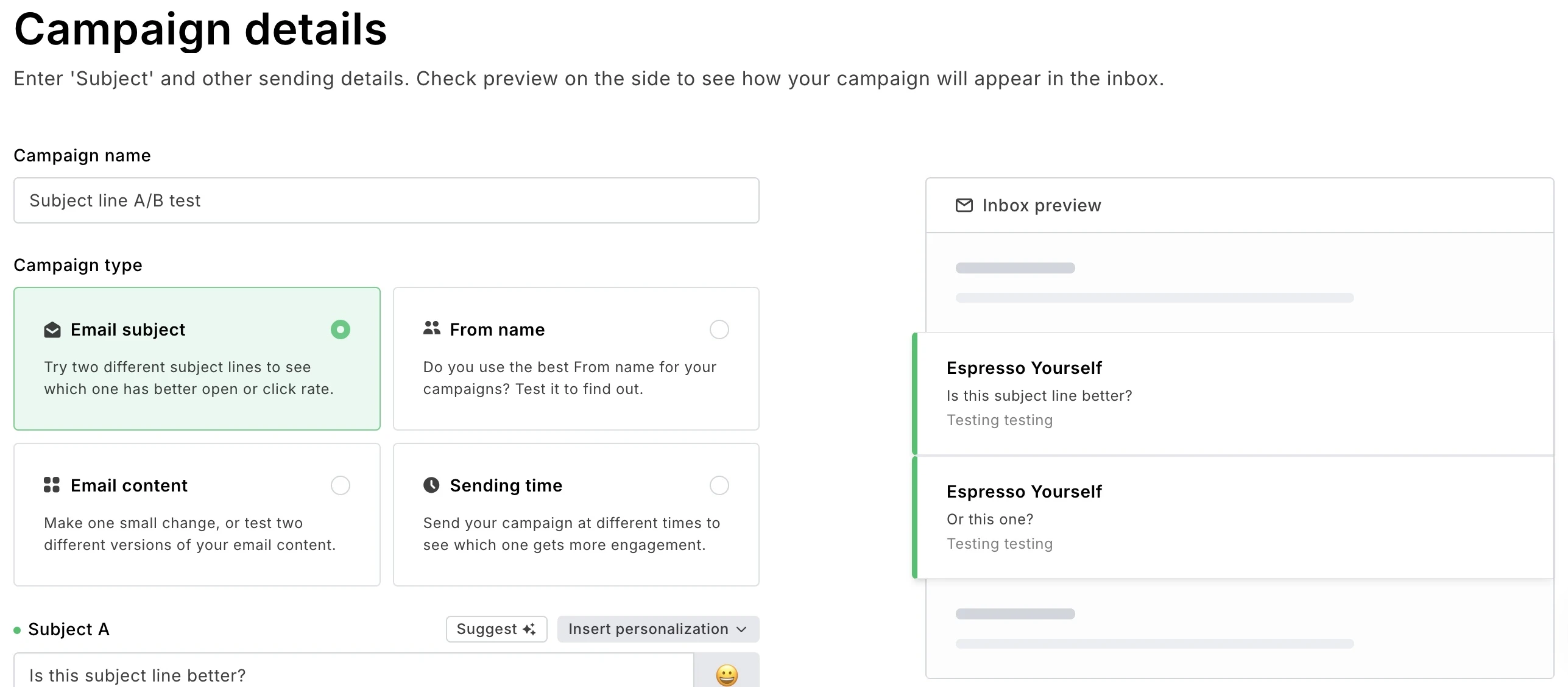The width and height of the screenshot is (1568, 687).
Task: Open the emoji picker for Subject A
Action: [726, 674]
